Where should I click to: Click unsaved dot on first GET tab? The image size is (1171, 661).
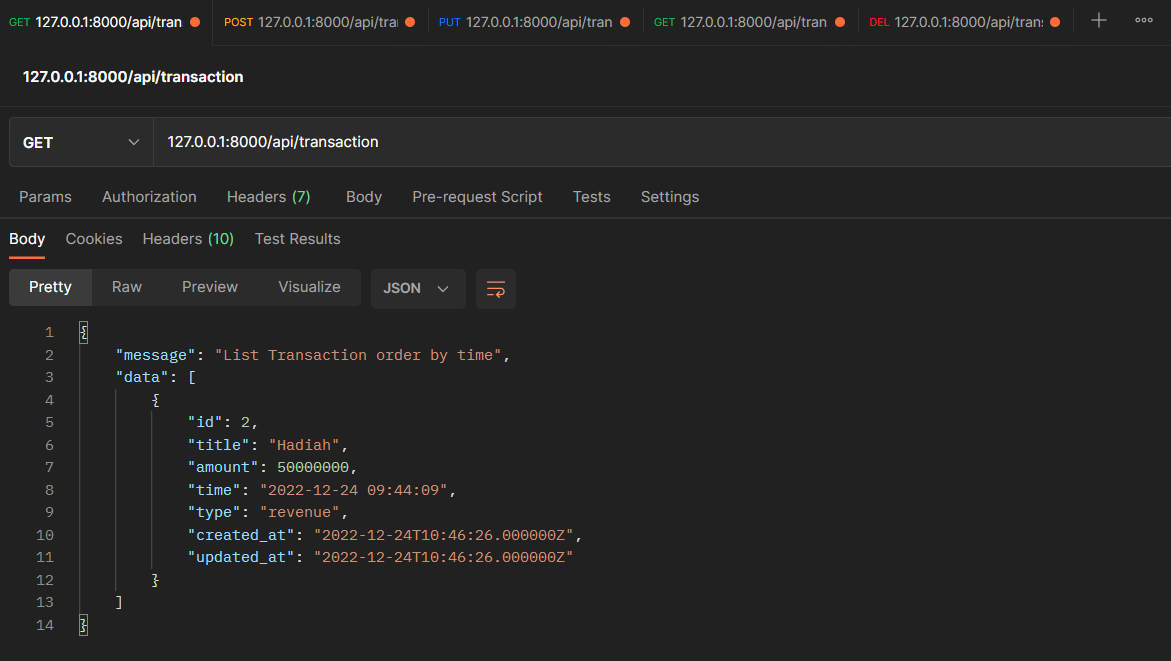tap(195, 22)
